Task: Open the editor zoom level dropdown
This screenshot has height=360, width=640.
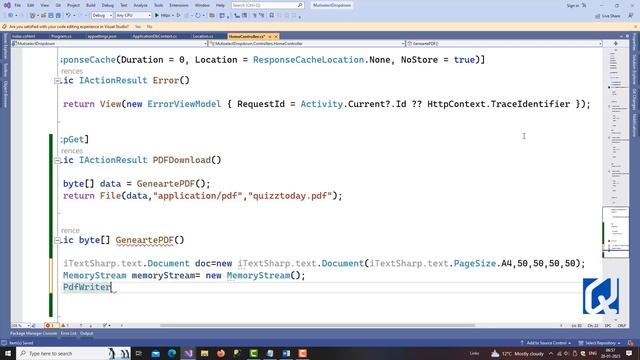Action: tap(21, 325)
